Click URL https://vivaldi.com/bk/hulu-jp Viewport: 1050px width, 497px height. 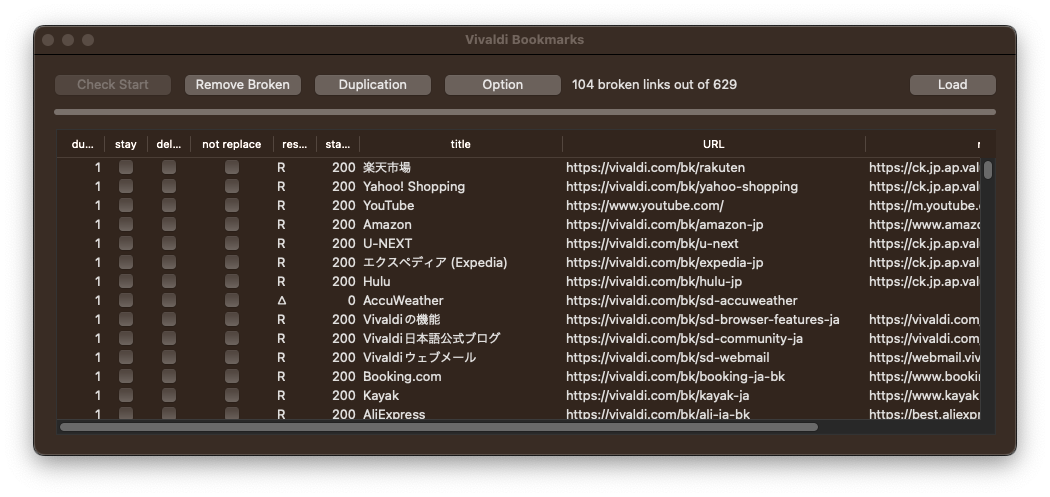[x=654, y=281]
